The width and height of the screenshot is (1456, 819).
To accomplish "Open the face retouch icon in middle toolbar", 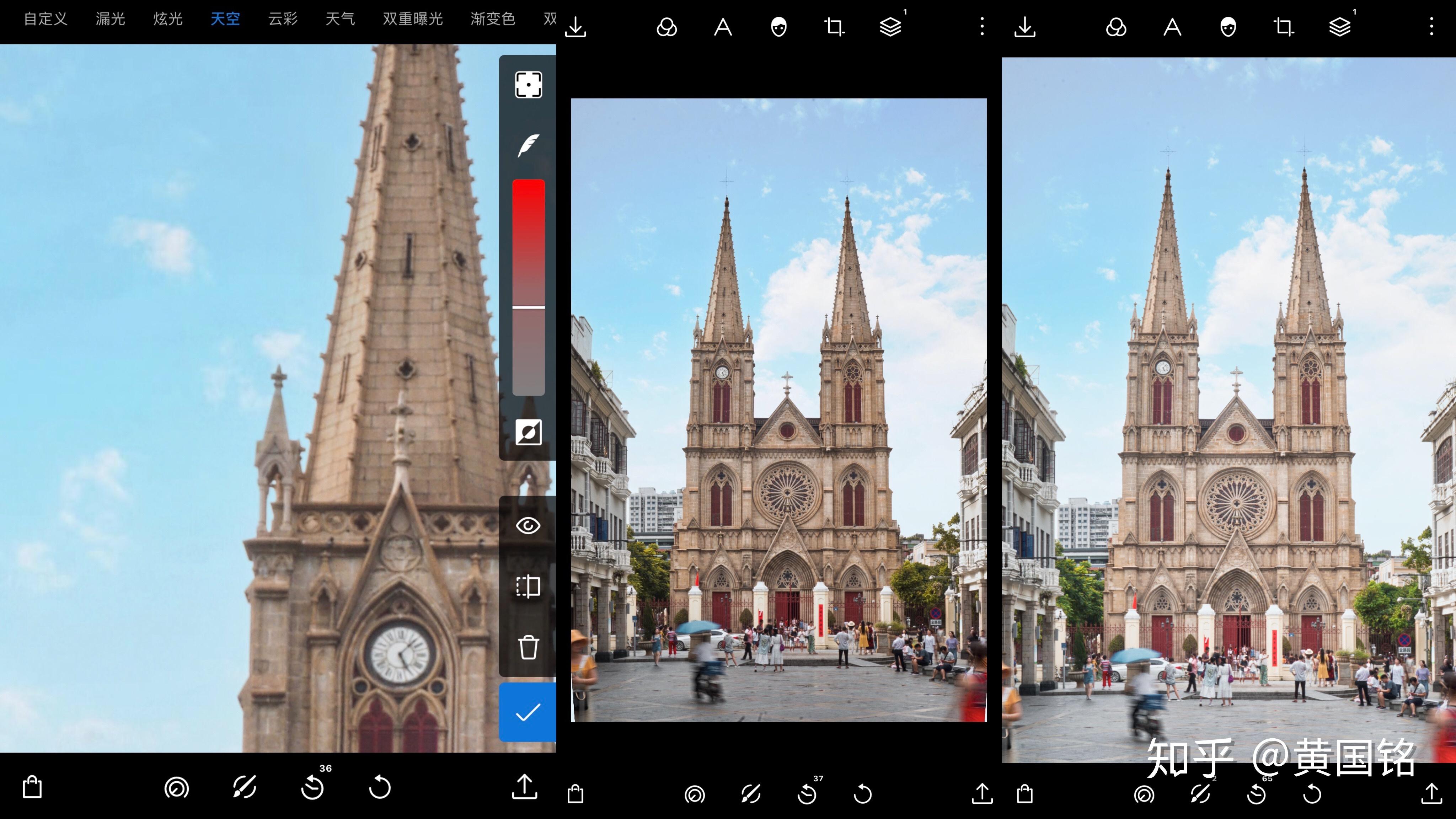I will [x=779, y=27].
